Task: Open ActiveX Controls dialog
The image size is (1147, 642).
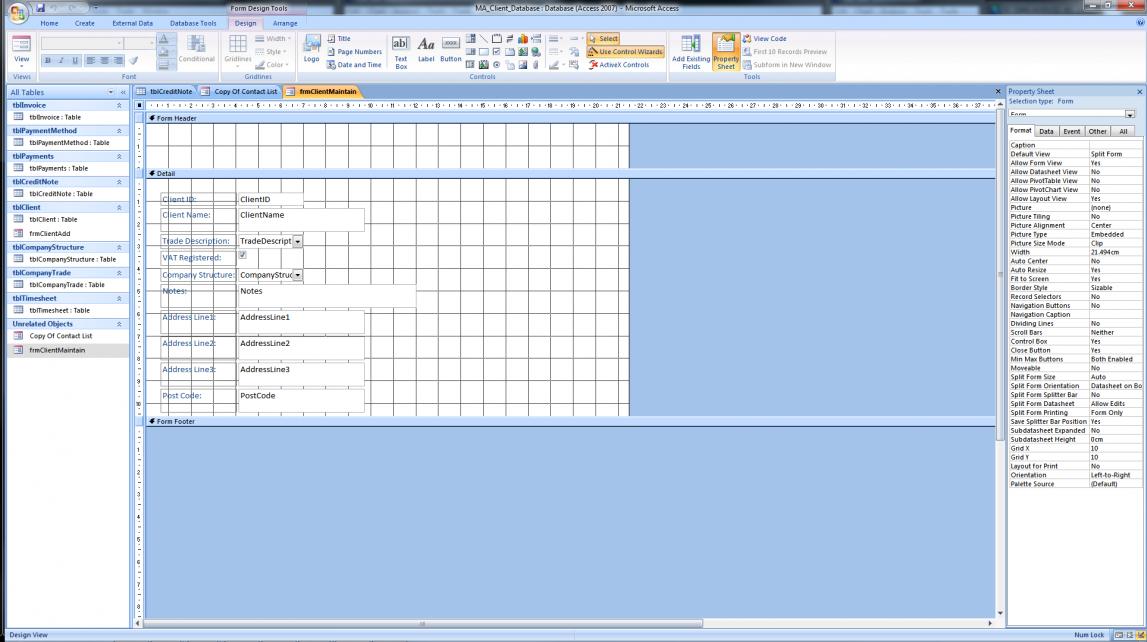Action: 618,65
